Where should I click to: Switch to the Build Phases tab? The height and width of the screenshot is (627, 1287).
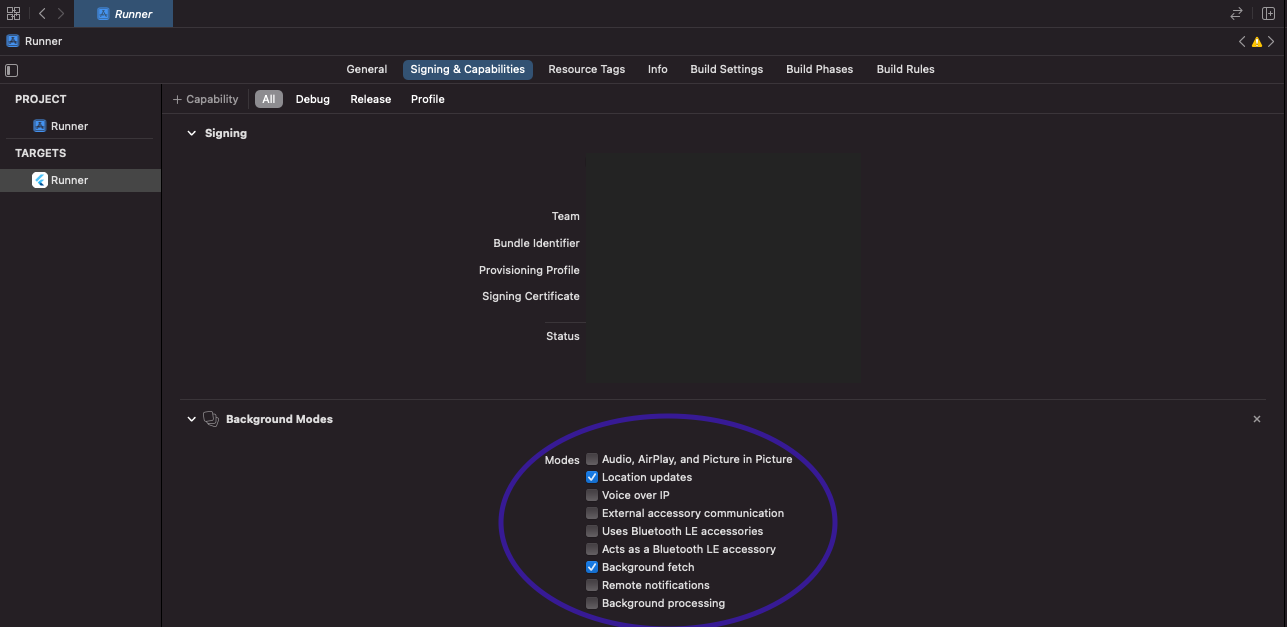click(x=819, y=69)
